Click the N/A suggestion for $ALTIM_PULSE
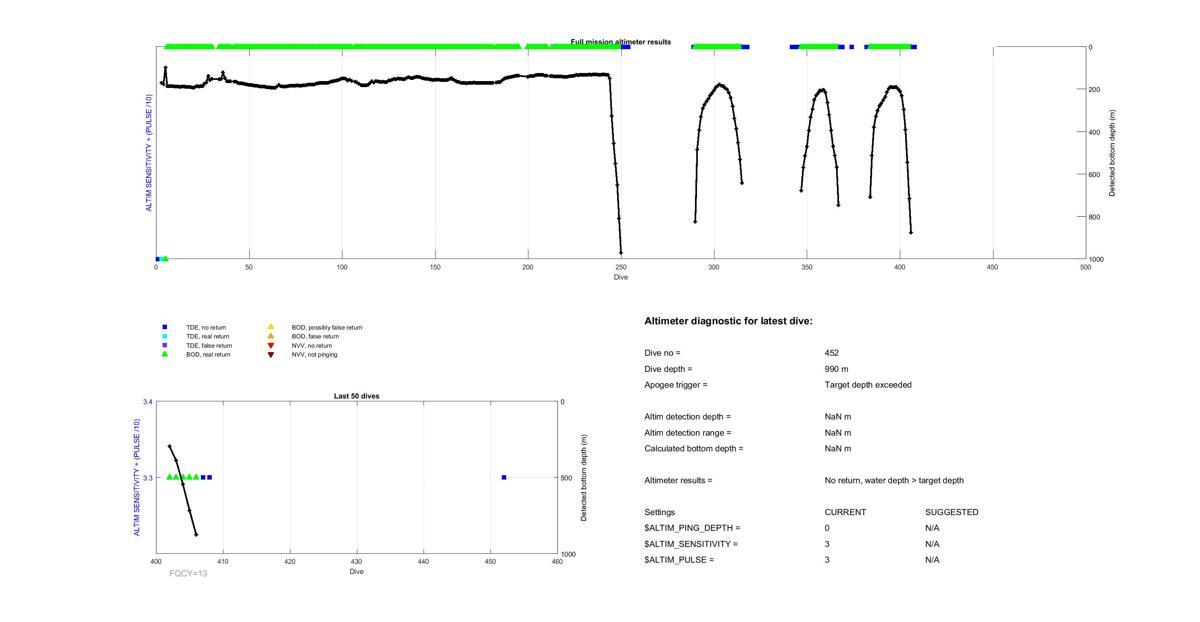Viewport: 1200px width, 622px height. [932, 560]
